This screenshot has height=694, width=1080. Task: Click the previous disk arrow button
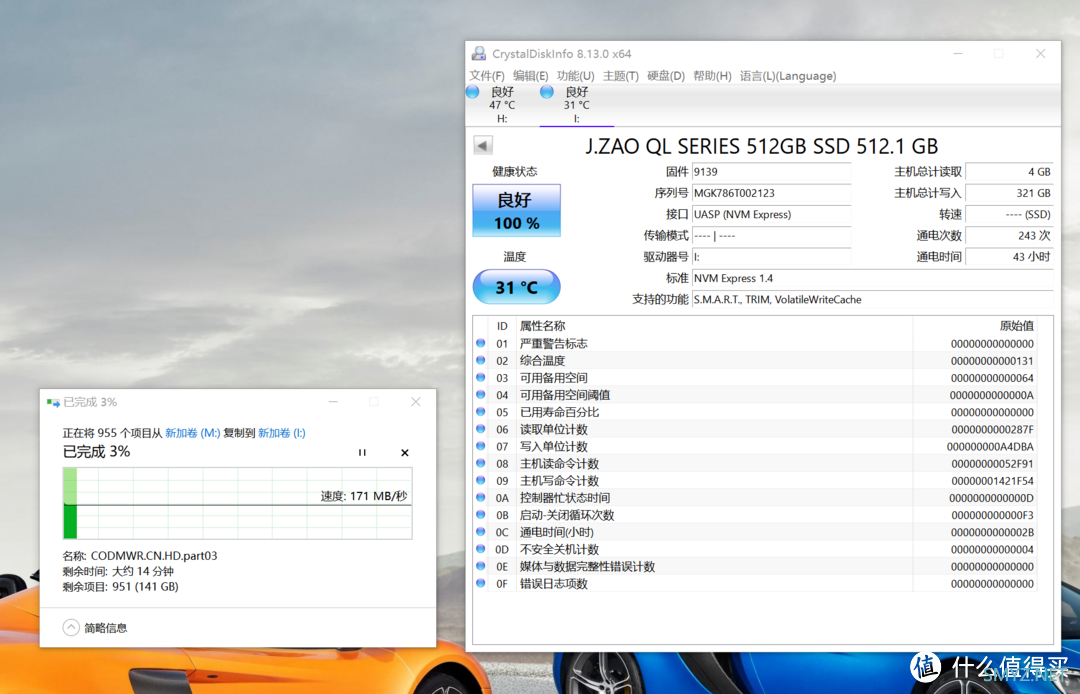(x=483, y=145)
